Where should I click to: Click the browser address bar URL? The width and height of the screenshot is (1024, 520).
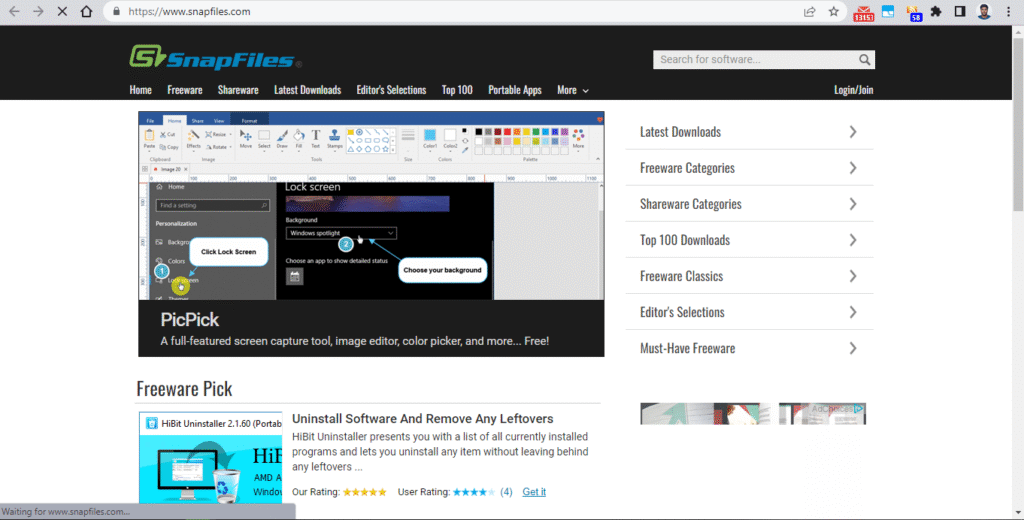189,12
